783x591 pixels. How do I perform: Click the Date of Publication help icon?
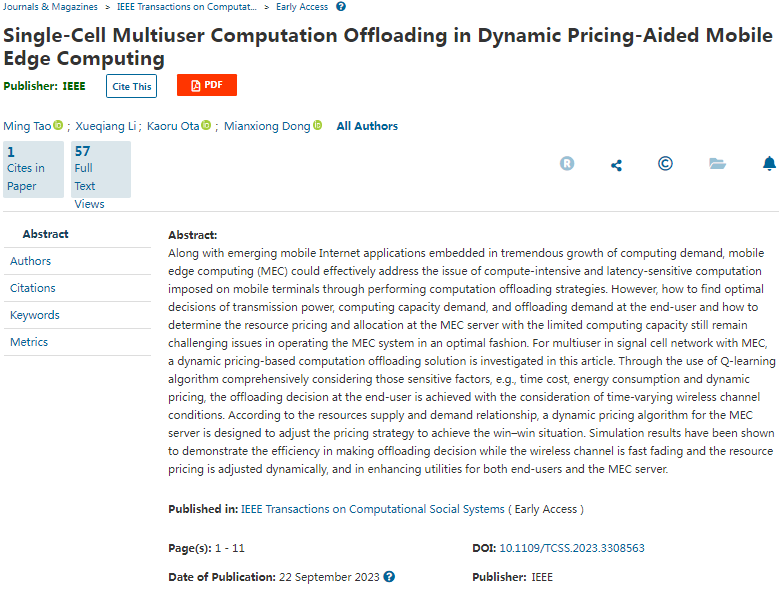pyautogui.click(x=389, y=577)
